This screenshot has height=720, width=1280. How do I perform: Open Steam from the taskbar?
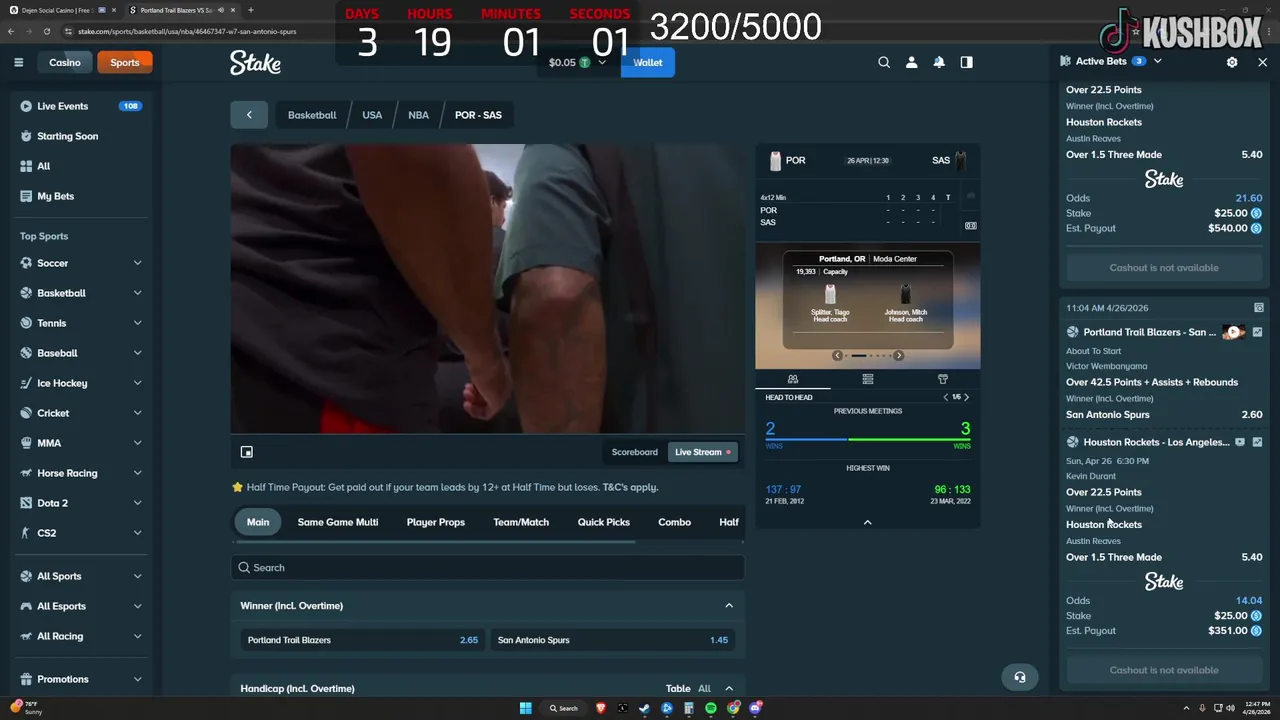645,708
